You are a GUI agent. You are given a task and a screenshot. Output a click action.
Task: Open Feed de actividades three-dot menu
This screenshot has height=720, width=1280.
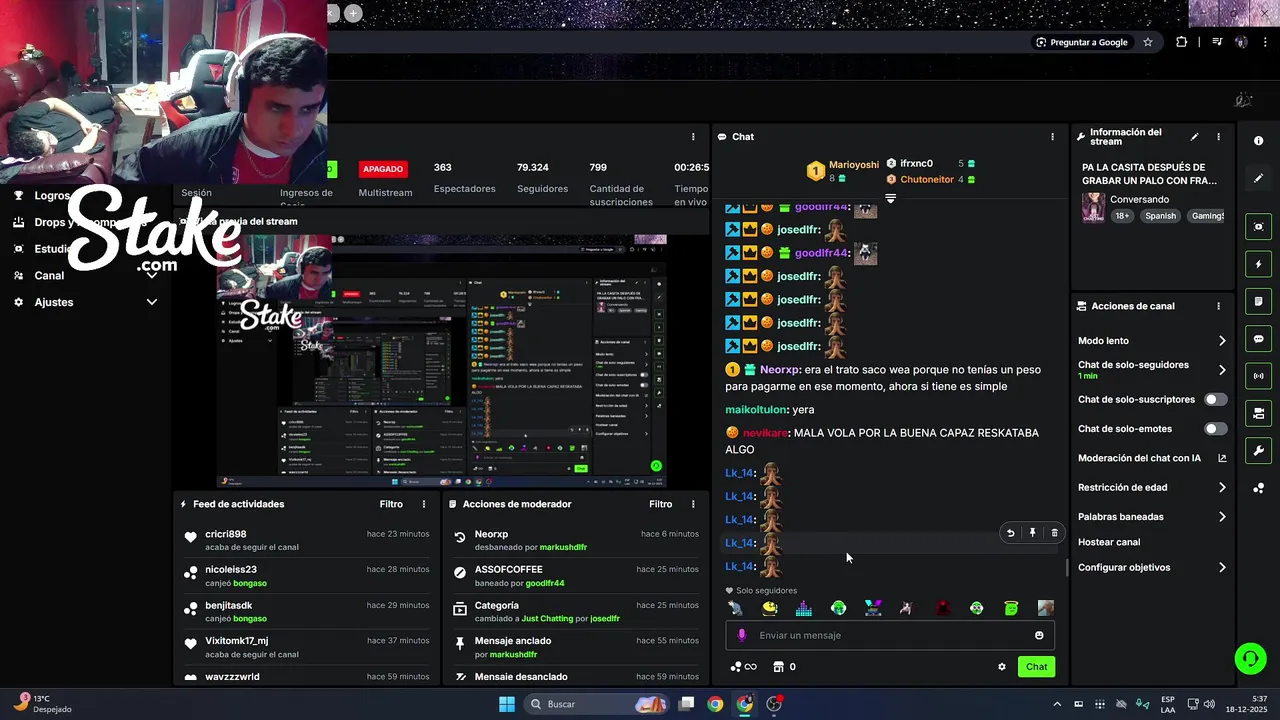[x=424, y=504]
